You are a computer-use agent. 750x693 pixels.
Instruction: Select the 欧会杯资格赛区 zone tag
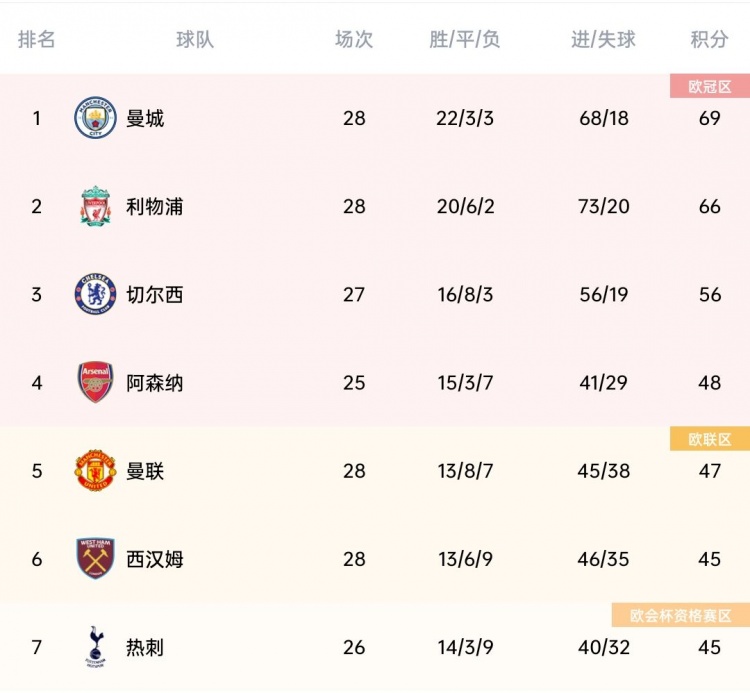[x=681, y=615]
